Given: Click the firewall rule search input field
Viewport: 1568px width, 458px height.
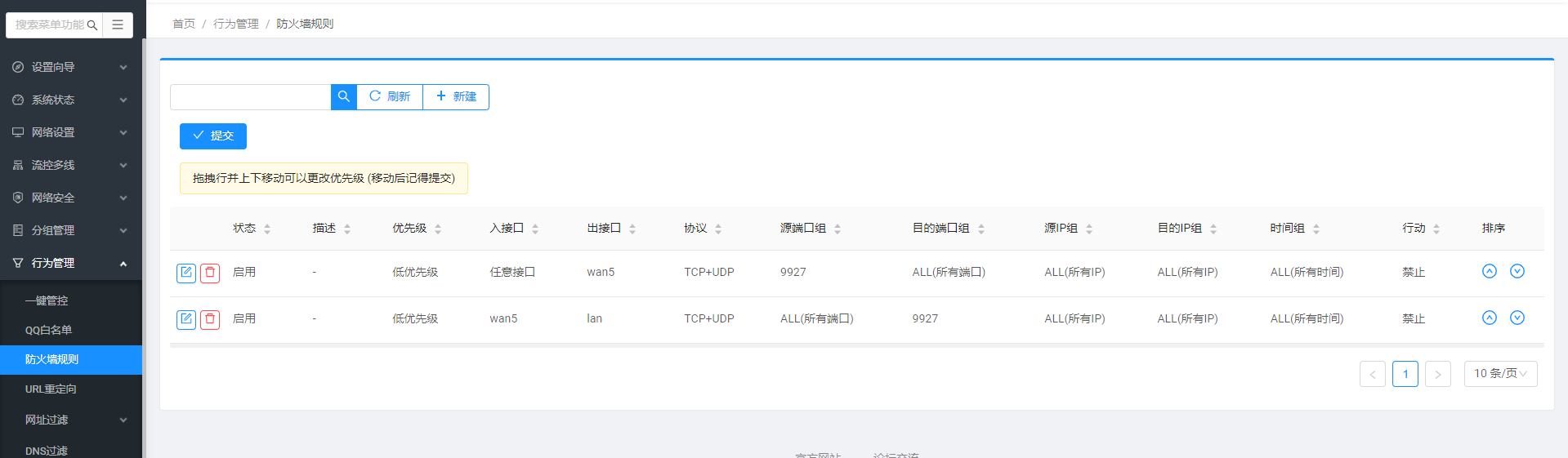Looking at the screenshot, I should [x=250, y=96].
